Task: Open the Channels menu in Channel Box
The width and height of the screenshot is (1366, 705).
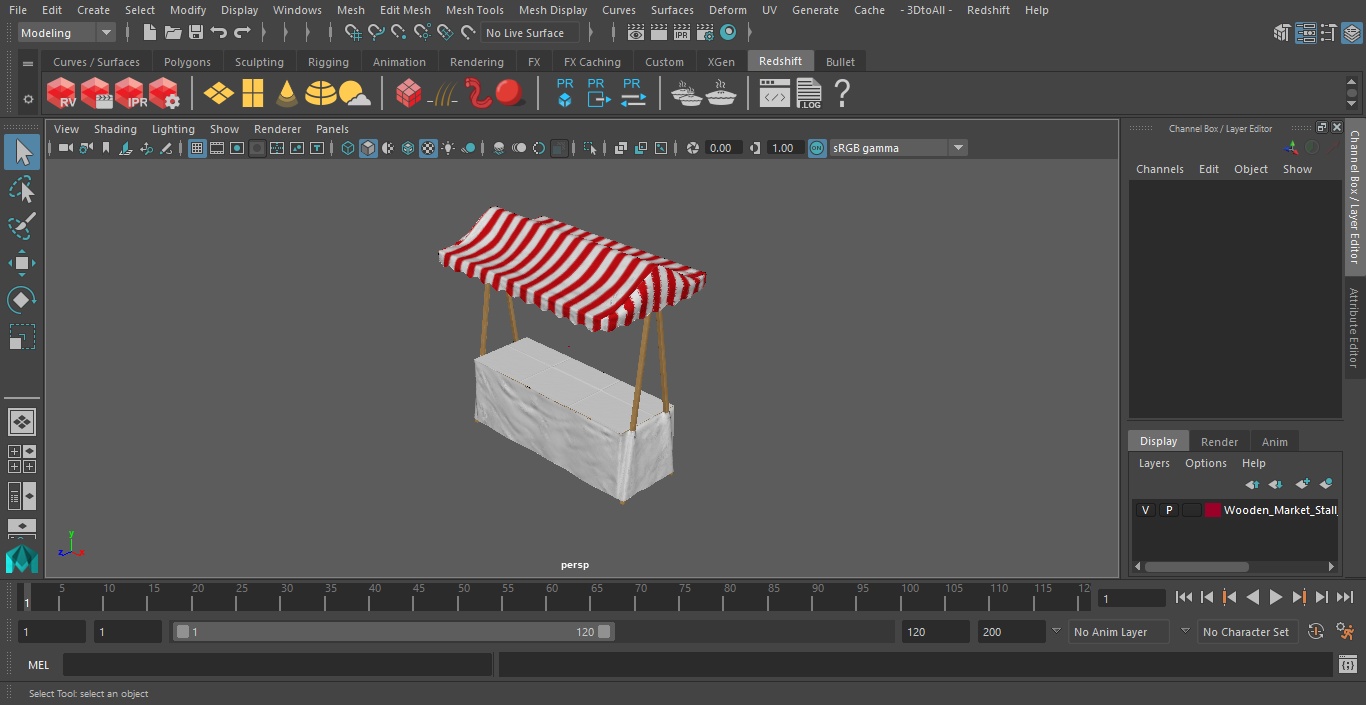Action: click(1159, 169)
